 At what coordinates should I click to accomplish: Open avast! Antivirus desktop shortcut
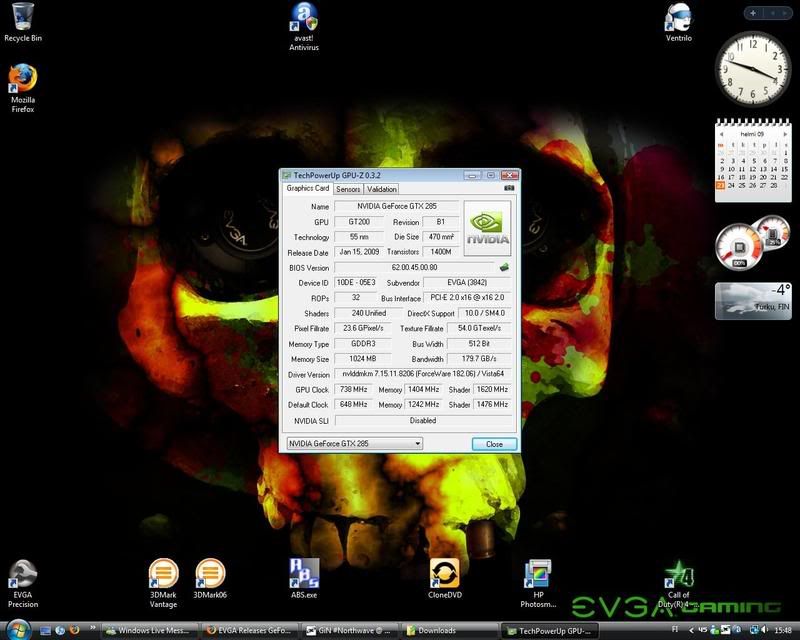click(303, 19)
